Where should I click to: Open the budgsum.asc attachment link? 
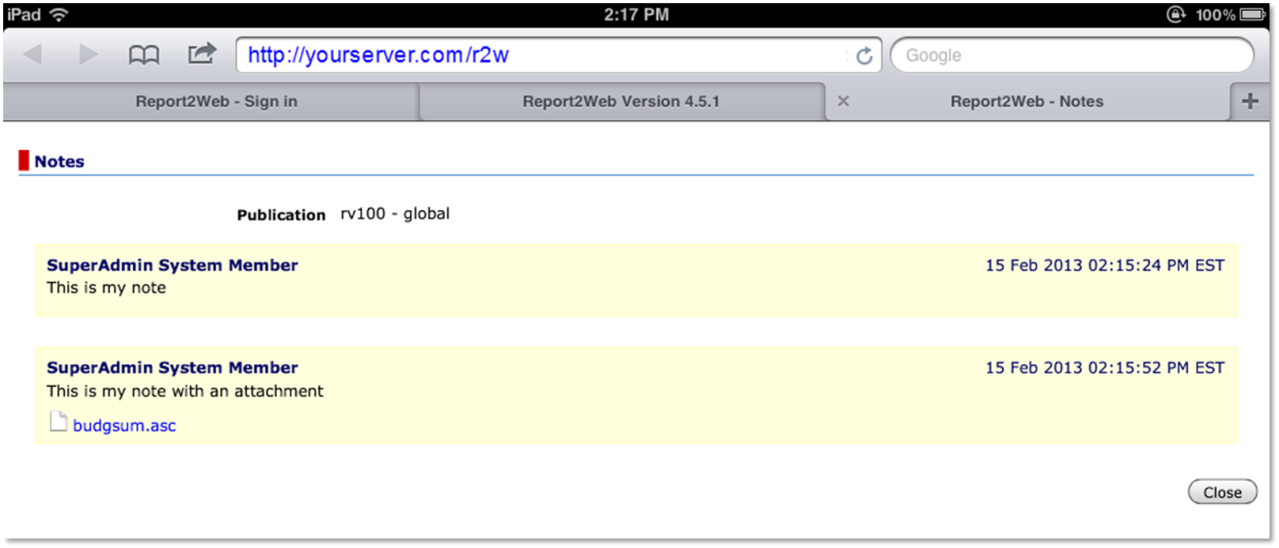pos(124,425)
